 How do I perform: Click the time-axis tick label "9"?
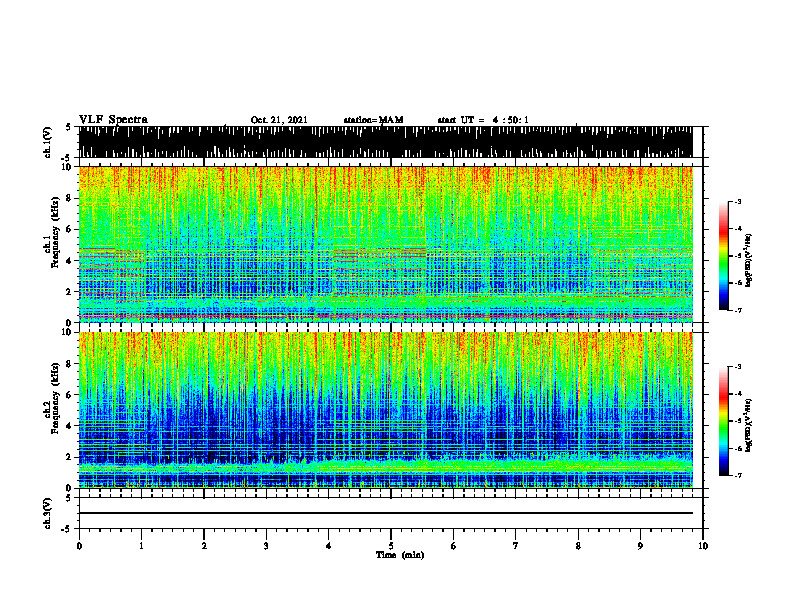pyautogui.click(x=640, y=546)
